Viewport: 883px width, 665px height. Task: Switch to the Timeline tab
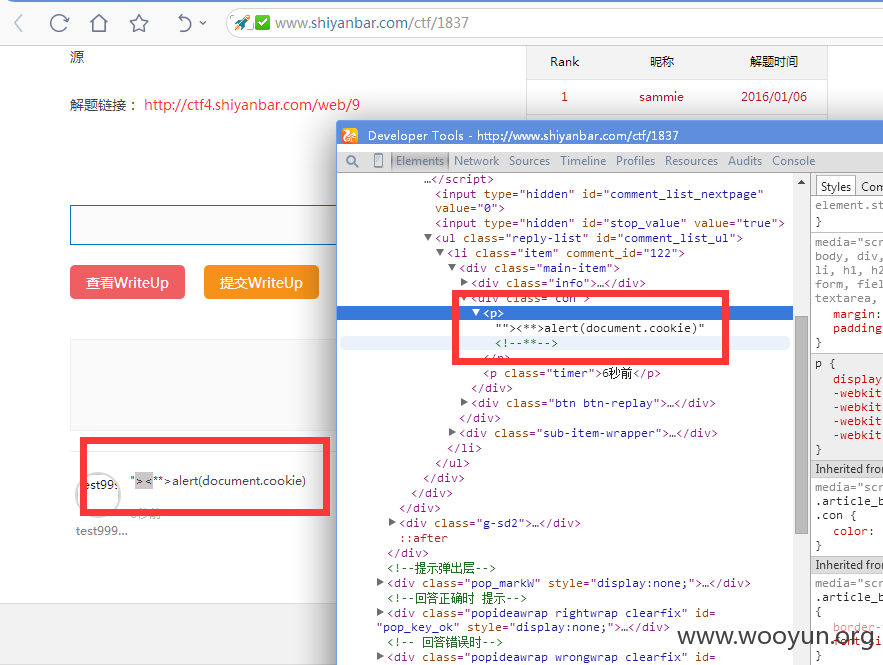coord(583,161)
